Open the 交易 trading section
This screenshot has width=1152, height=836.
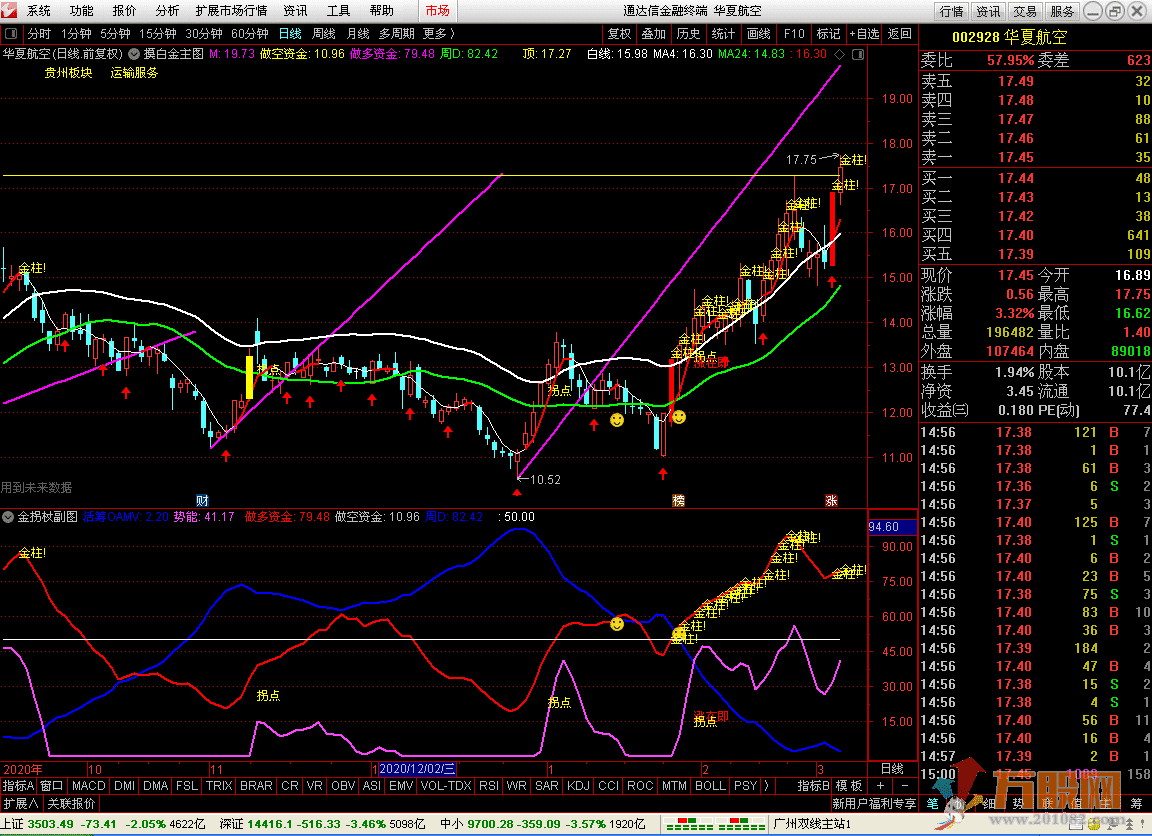coord(1025,11)
